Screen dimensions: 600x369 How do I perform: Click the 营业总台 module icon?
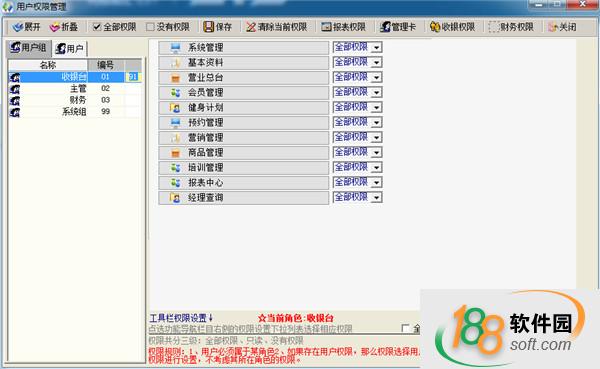click(x=175, y=78)
